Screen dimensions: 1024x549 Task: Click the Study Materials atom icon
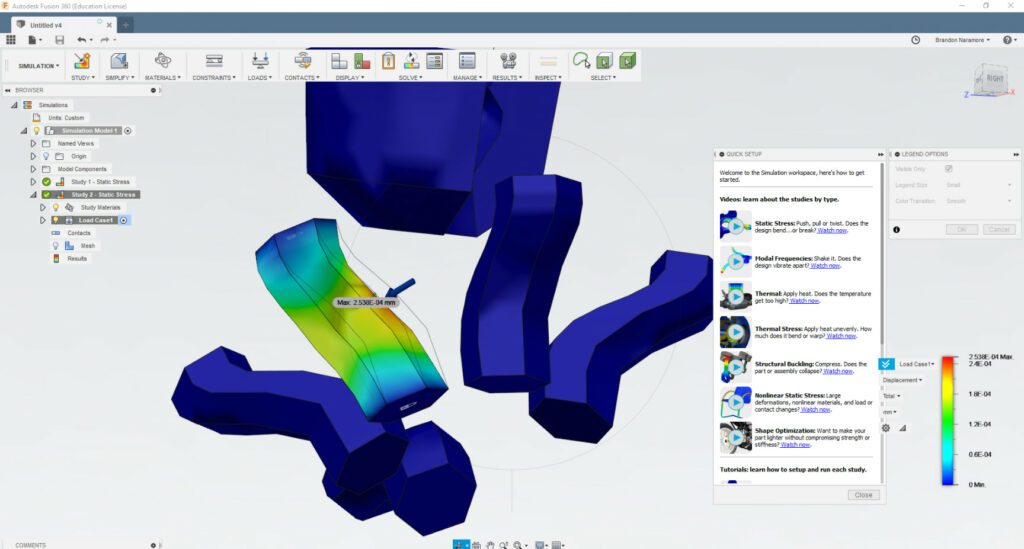(163, 61)
